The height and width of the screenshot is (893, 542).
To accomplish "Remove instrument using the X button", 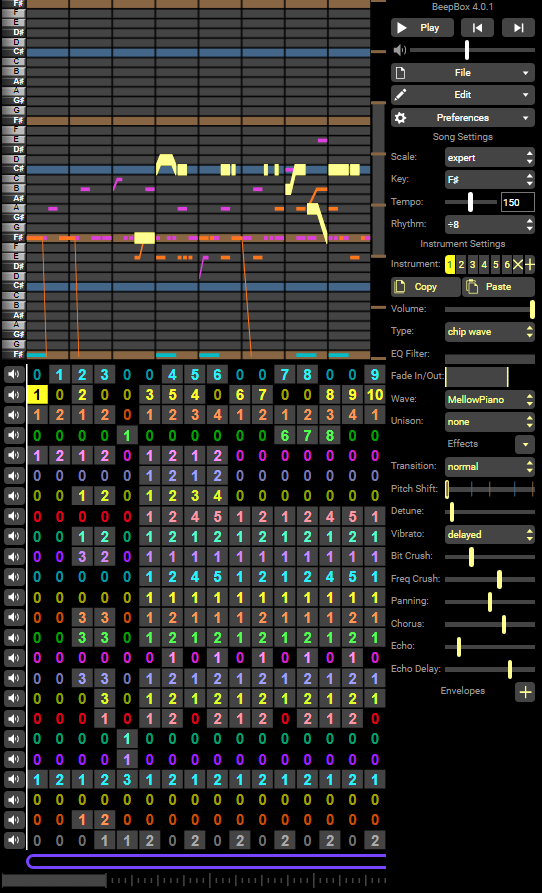I will (518, 264).
